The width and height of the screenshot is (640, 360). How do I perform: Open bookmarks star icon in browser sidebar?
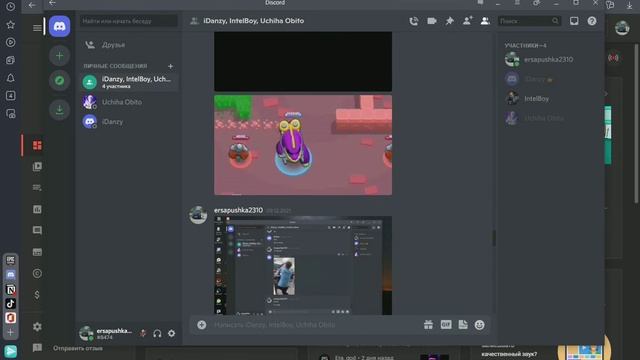coord(11,25)
